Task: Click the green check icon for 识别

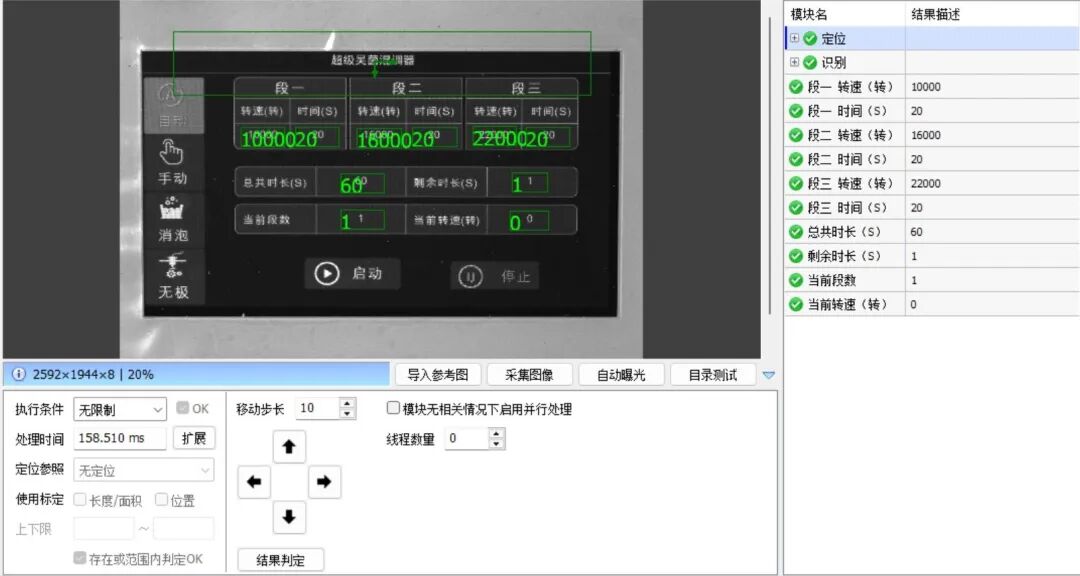Action: (810, 63)
